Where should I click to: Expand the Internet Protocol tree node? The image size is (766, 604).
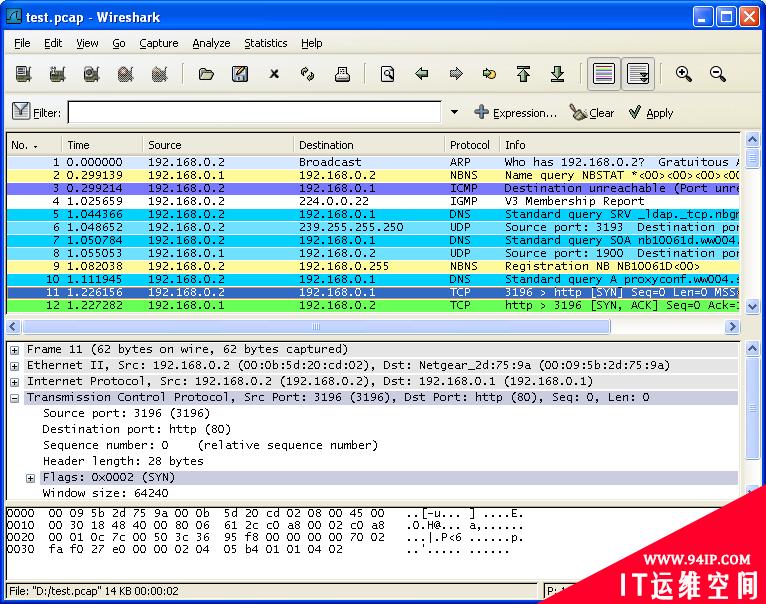(15, 382)
